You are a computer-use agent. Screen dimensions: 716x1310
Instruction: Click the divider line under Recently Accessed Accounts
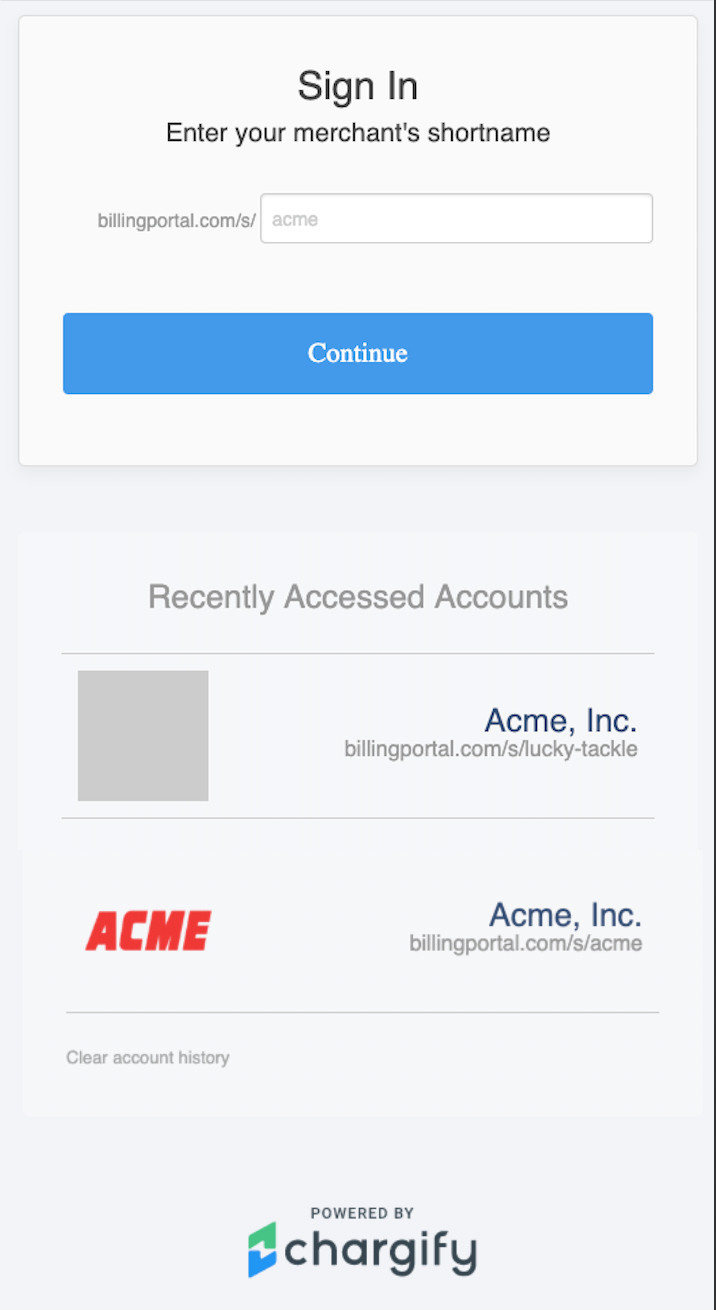coord(357,654)
